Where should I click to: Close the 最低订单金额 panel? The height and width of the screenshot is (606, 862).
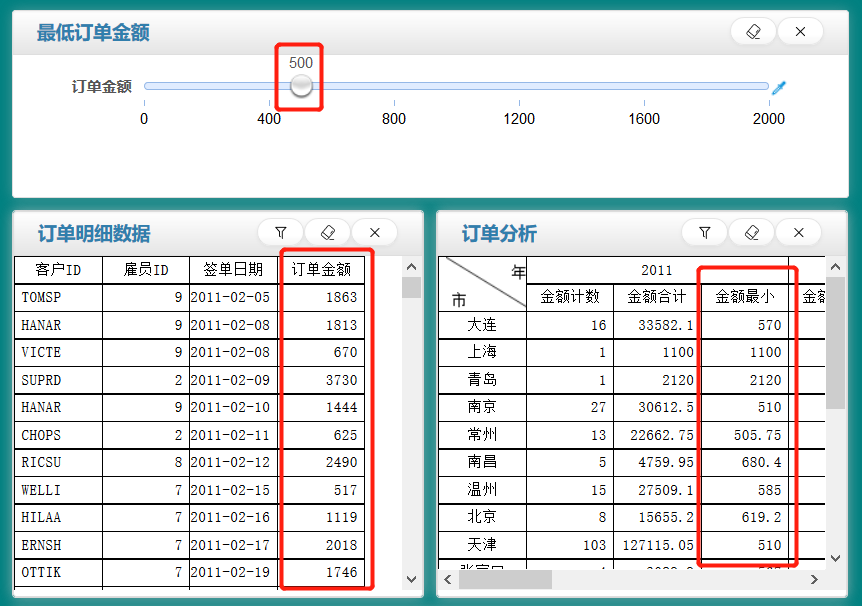pos(800,32)
